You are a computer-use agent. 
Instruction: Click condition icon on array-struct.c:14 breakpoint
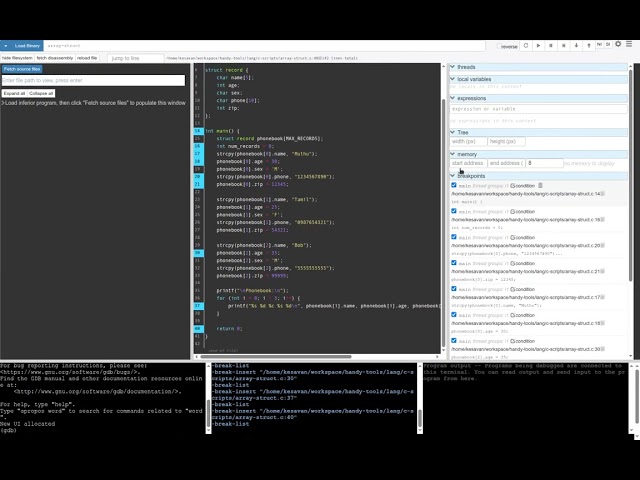513,186
